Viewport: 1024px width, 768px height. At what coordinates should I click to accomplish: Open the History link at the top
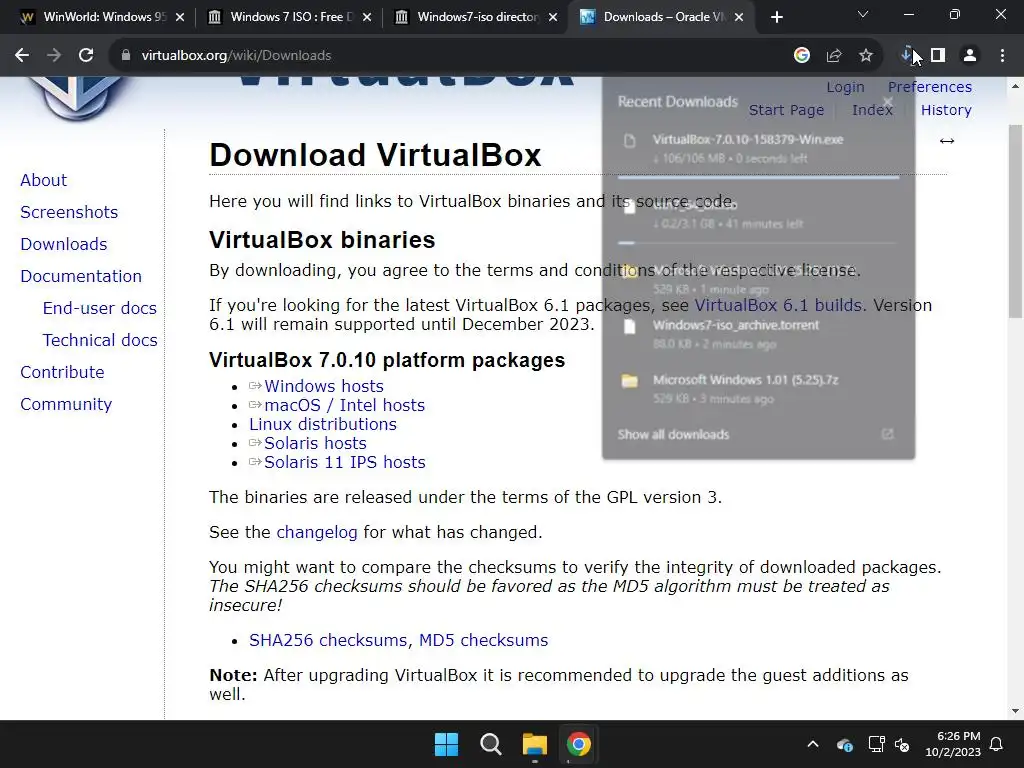[946, 110]
